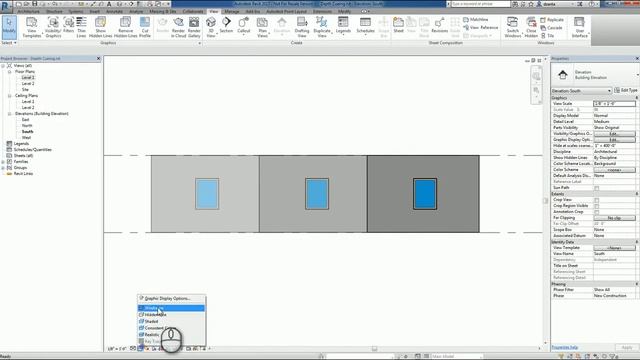Select the Cut Profile tool
The width and height of the screenshot is (640, 360).
145,27
